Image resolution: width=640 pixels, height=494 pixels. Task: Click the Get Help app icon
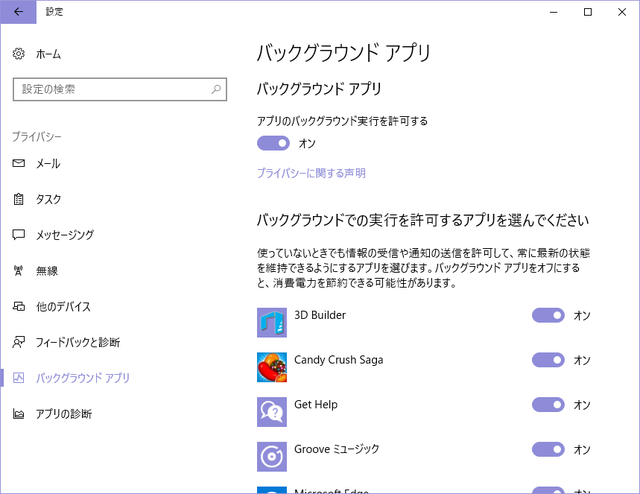tap(272, 412)
